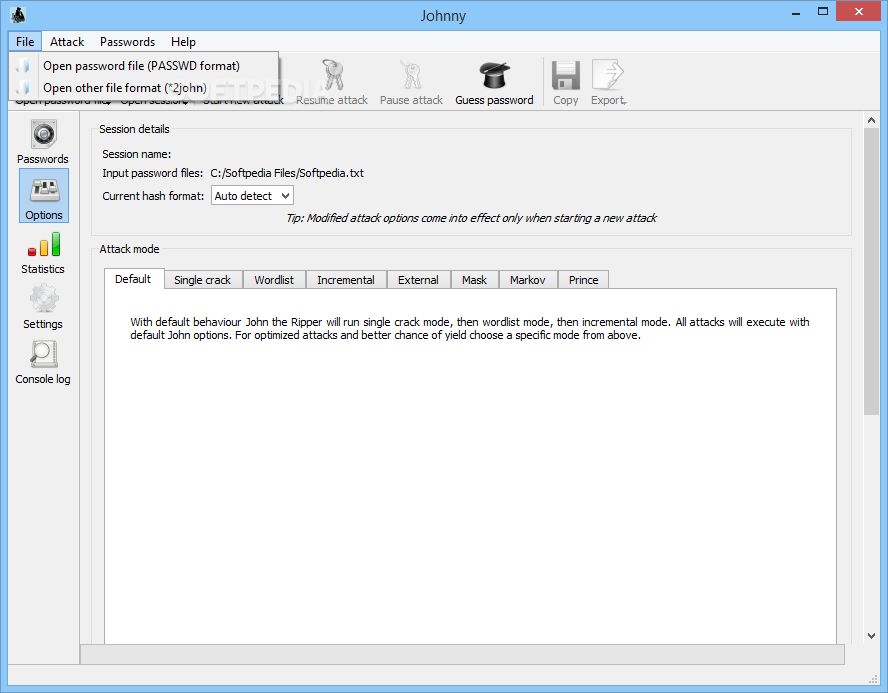The width and height of the screenshot is (888, 693).
Task: Open the Help menu
Action: [x=183, y=42]
